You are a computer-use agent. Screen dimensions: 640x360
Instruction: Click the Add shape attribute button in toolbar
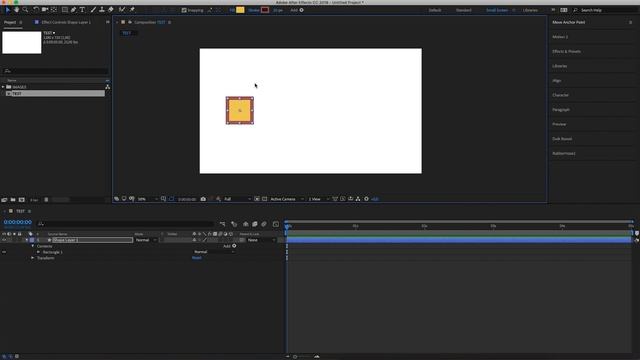[302, 10]
